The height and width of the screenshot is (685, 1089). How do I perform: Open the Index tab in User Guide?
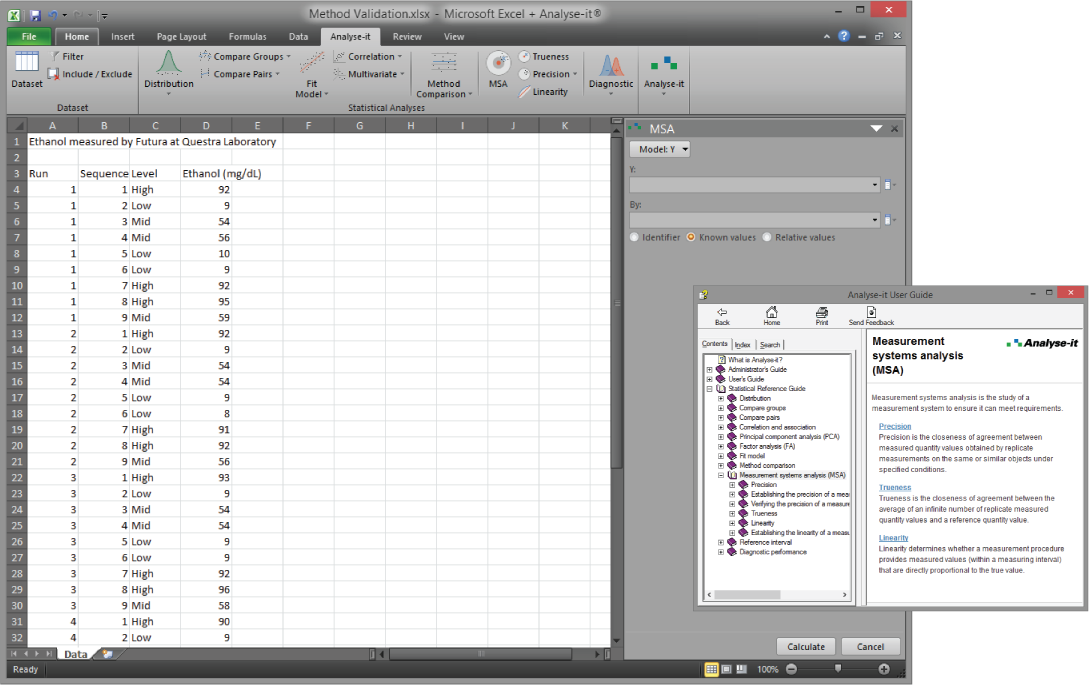742,345
